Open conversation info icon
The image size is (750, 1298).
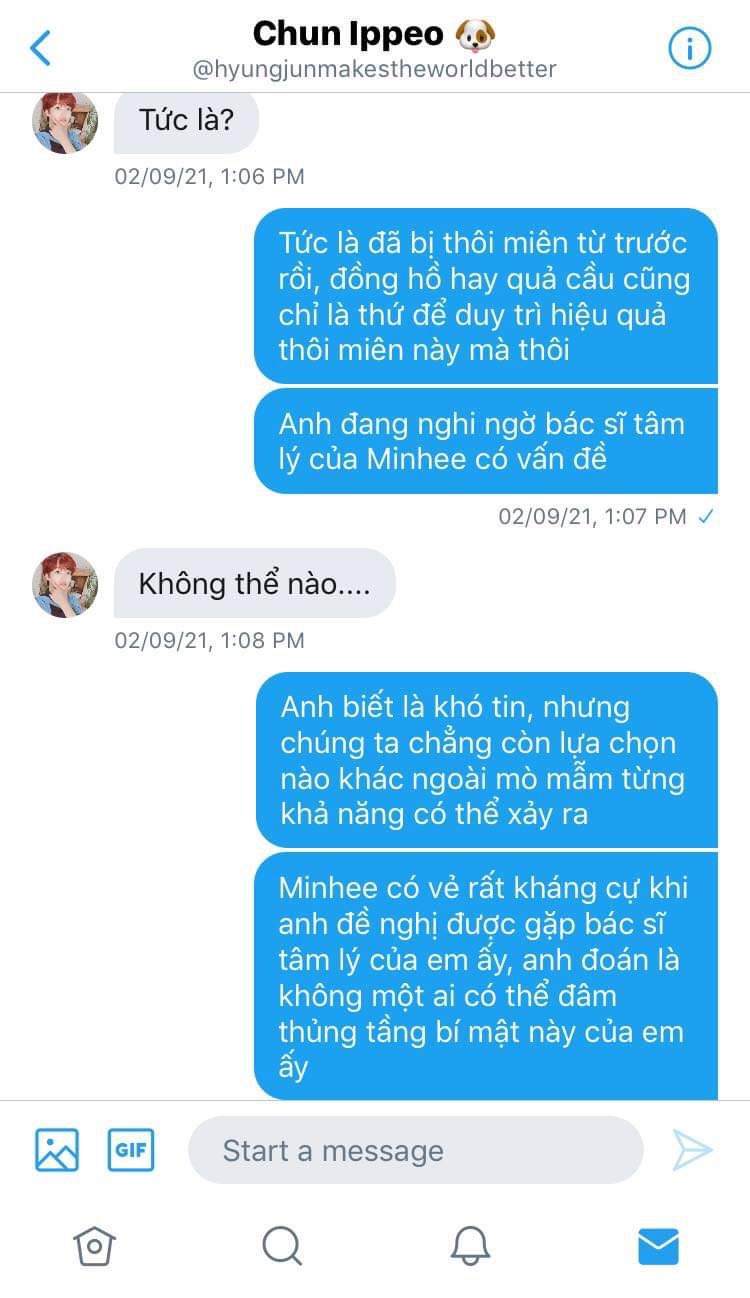coord(689,48)
